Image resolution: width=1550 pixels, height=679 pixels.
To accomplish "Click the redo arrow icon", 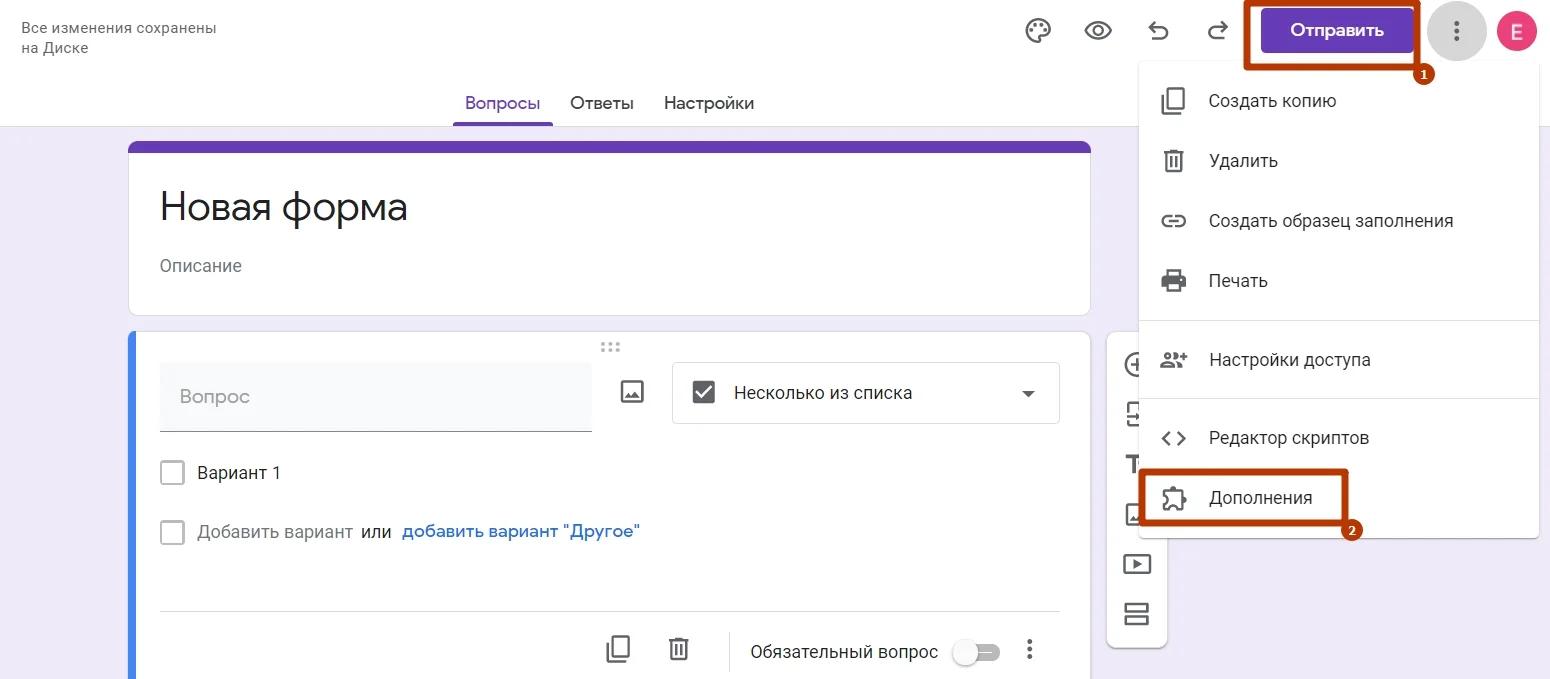I will click(1217, 31).
